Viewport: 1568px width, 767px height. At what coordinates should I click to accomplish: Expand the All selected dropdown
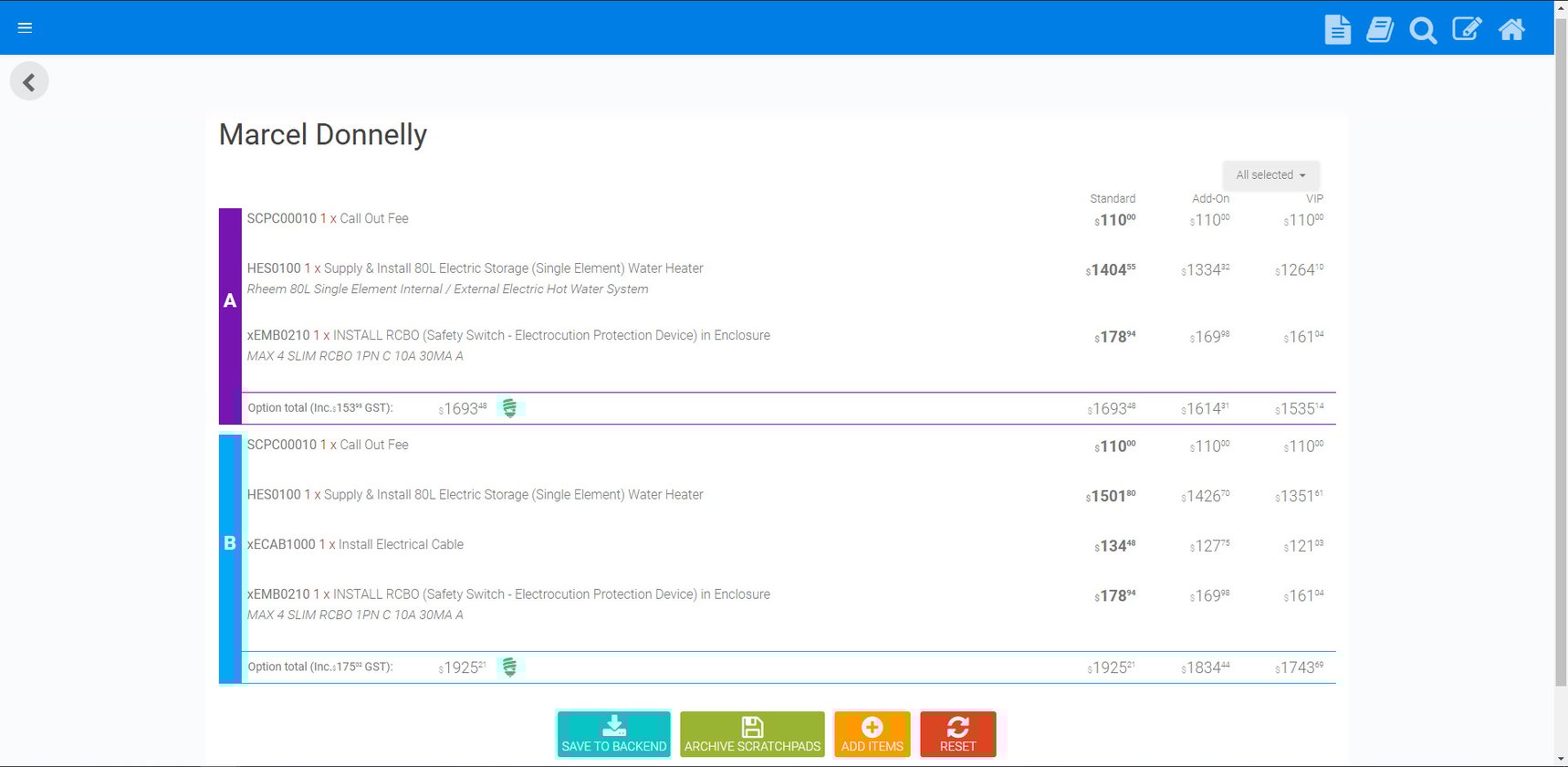coord(1270,175)
